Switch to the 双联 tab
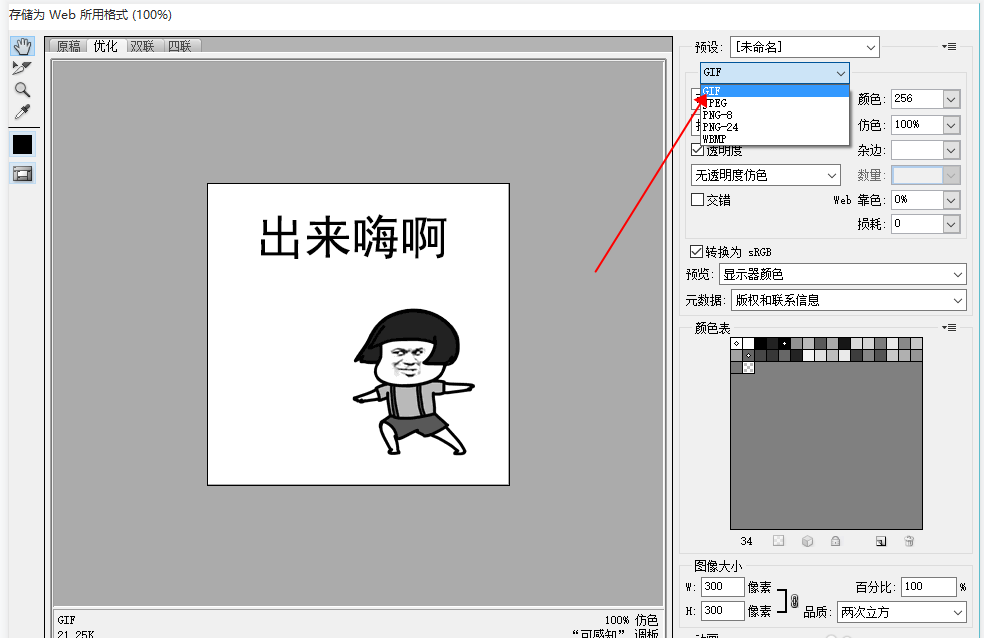This screenshot has height=638, width=984. (142, 46)
